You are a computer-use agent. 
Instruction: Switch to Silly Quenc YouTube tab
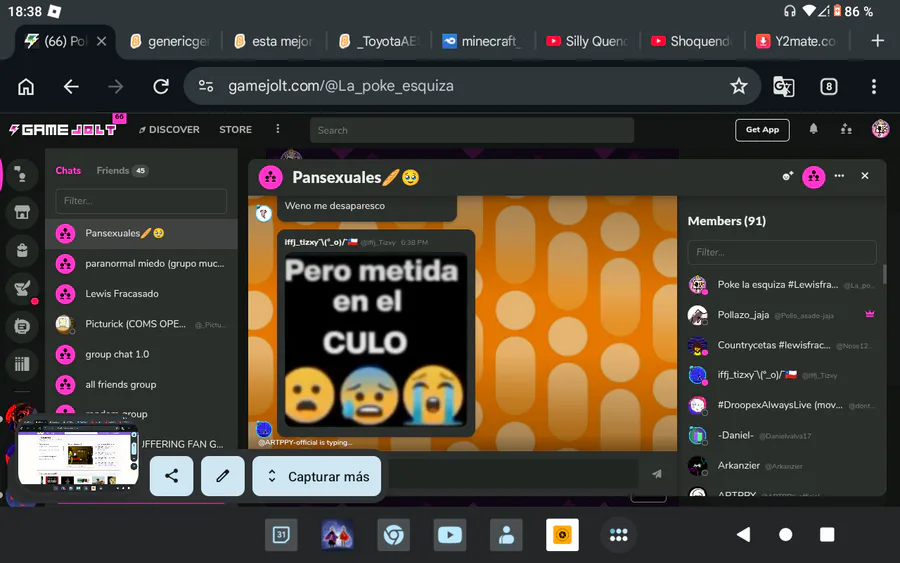pos(587,41)
